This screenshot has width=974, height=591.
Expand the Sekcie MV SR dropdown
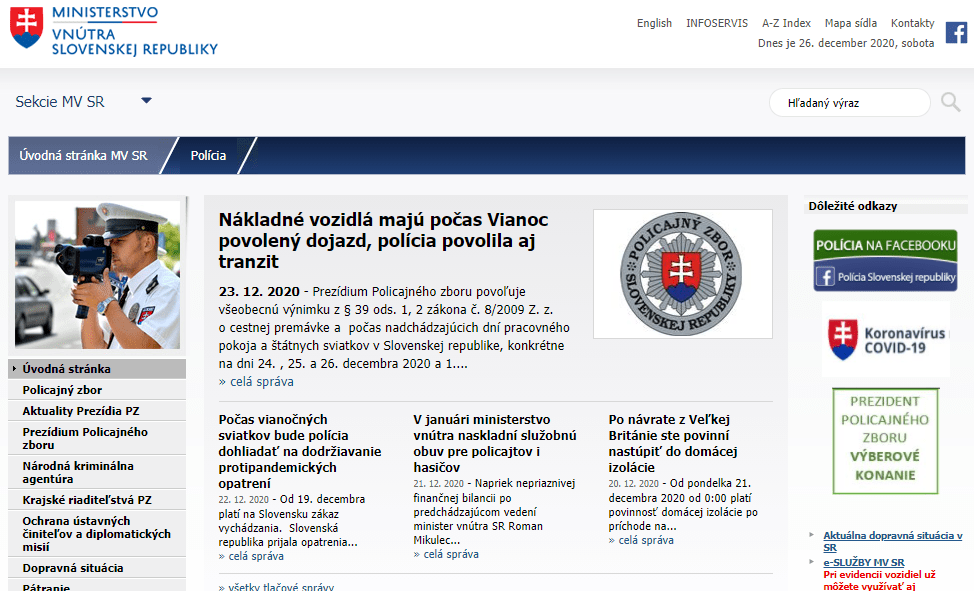pos(146,101)
